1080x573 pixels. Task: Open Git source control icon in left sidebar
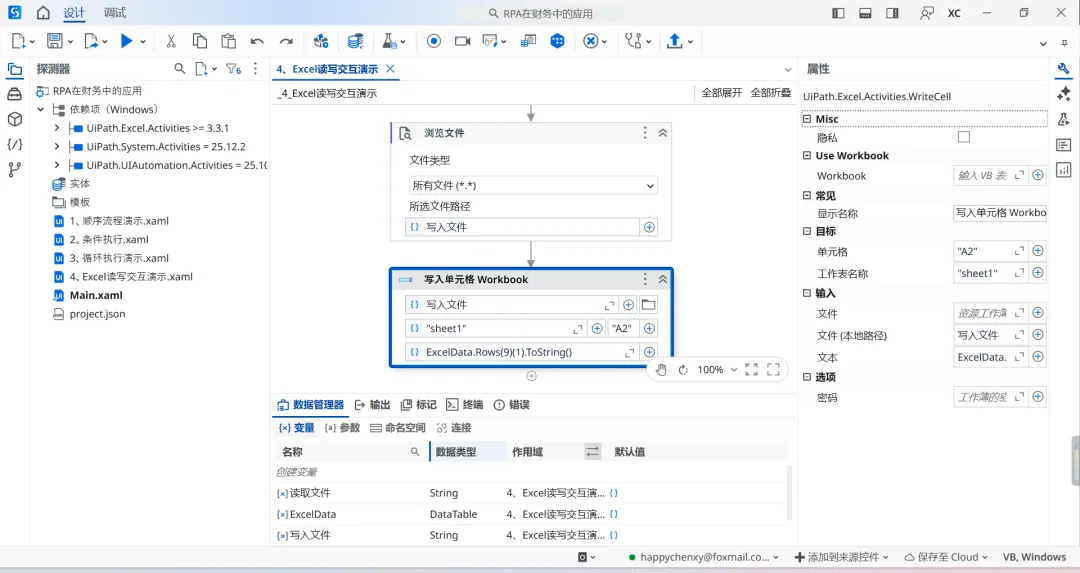click(x=14, y=169)
